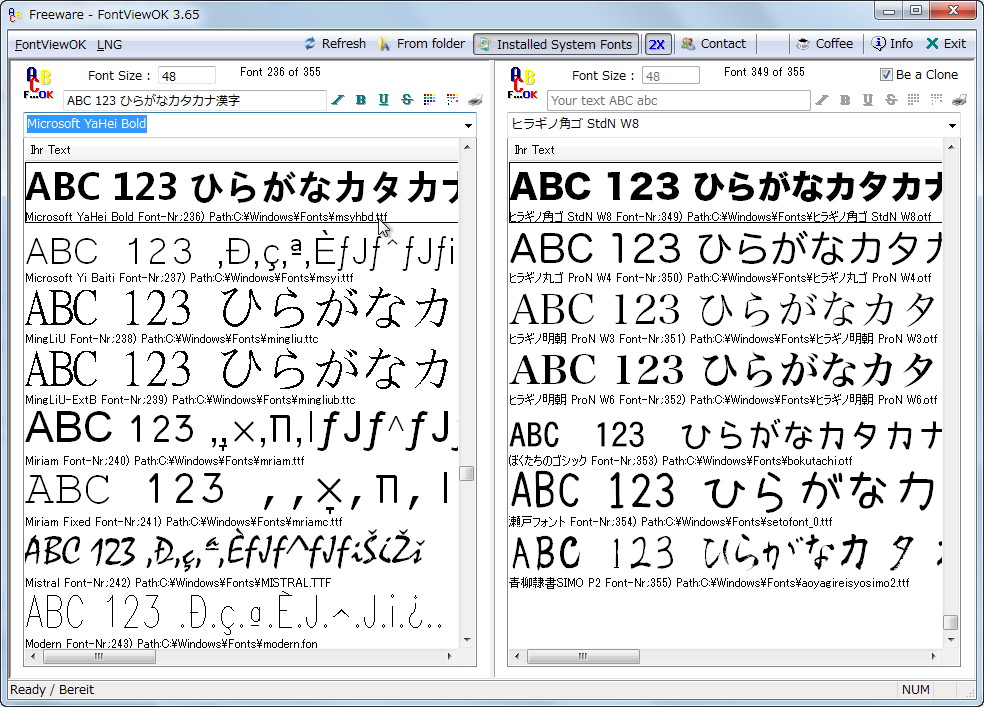This screenshot has height=707, width=984.
Task: Apply strikethrough in the right panel
Action: (890, 100)
